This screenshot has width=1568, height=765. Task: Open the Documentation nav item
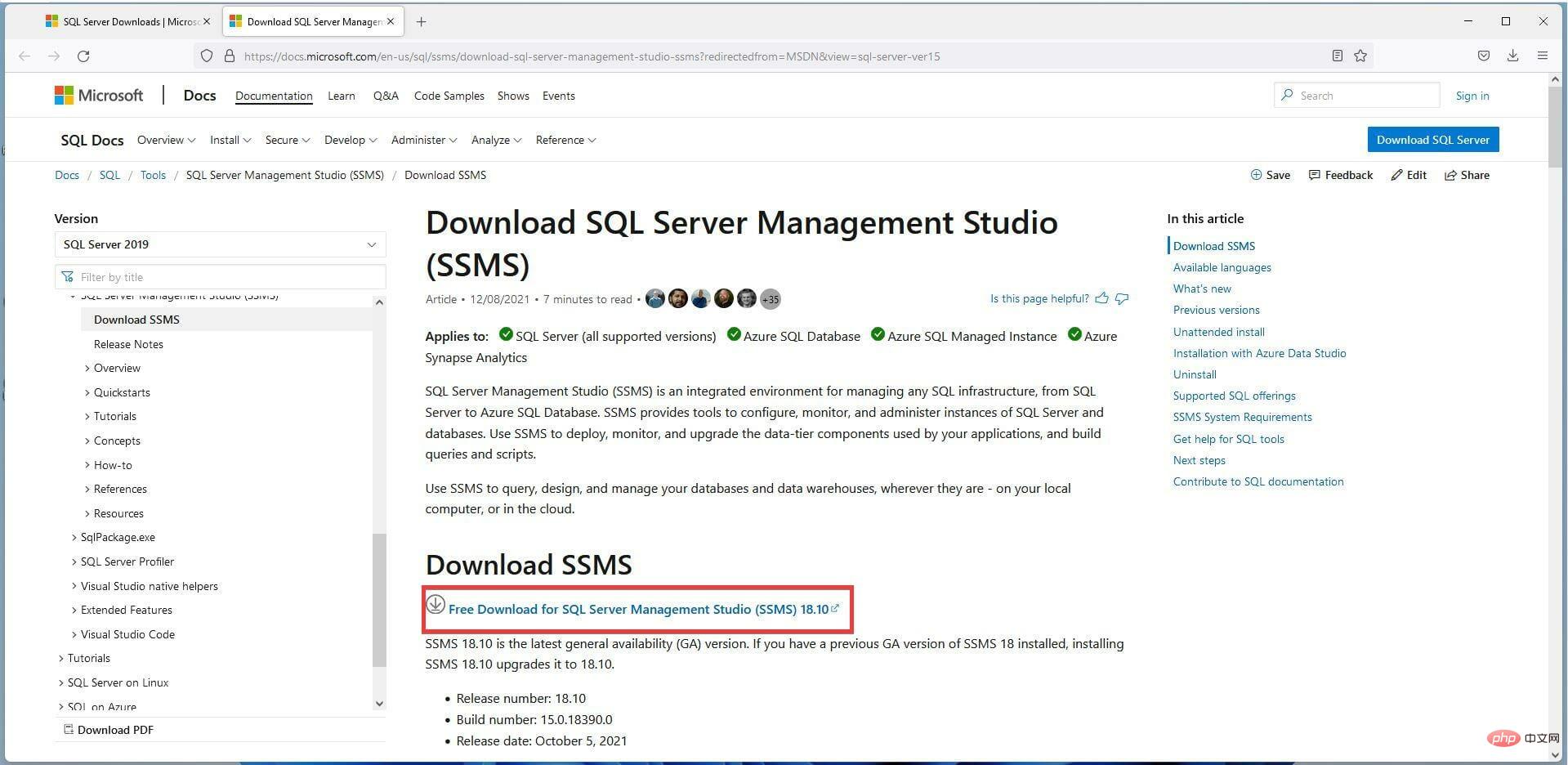[274, 96]
